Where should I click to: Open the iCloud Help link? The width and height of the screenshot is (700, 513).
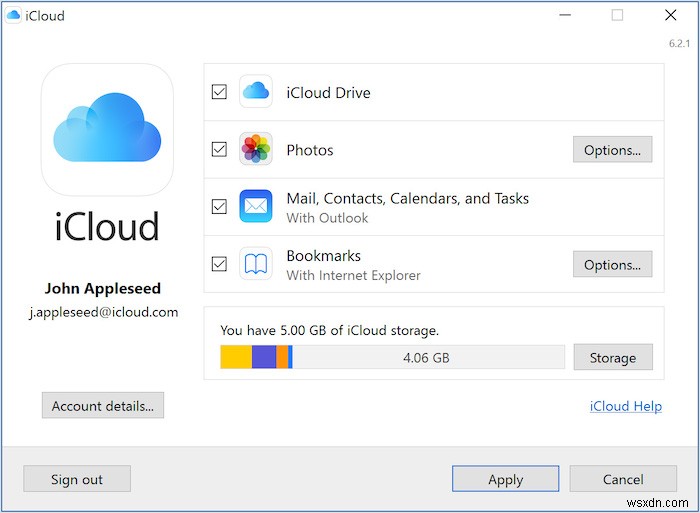tap(626, 406)
